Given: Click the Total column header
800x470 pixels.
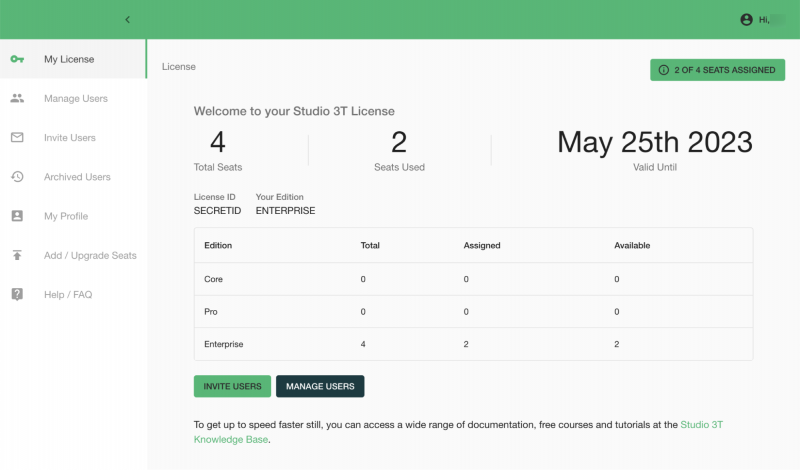Looking at the screenshot, I should (370, 245).
